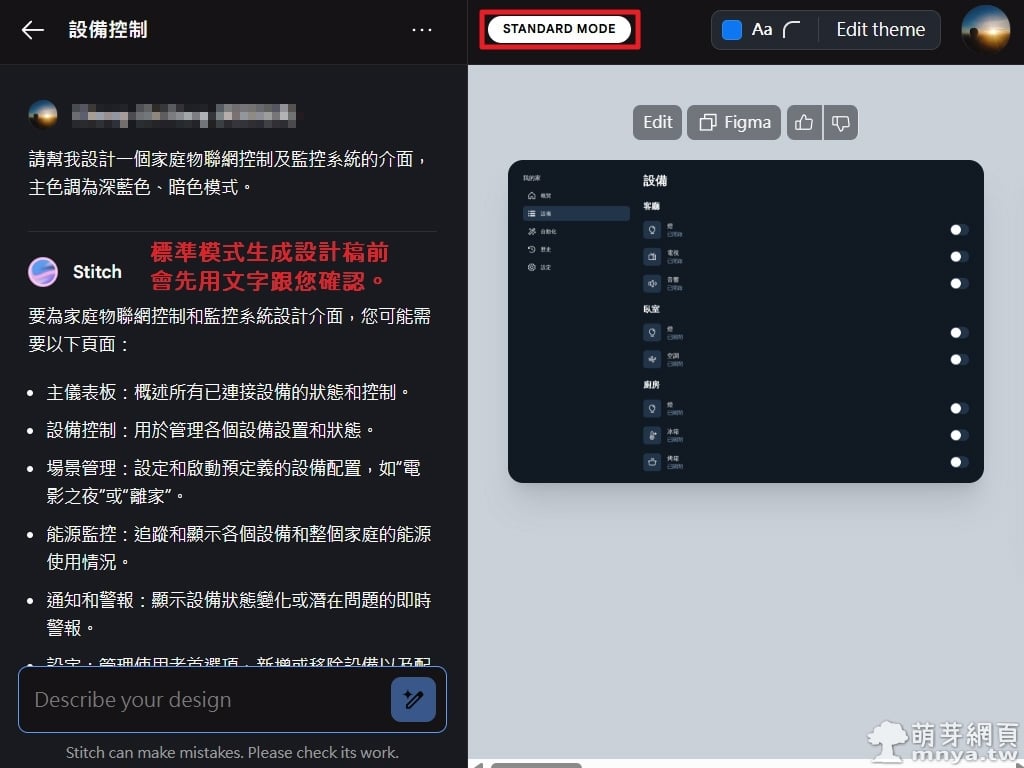Click the corner radius theme icon

pyautogui.click(x=791, y=29)
